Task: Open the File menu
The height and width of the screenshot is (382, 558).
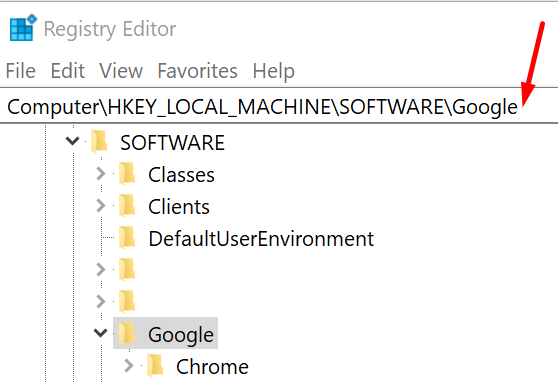Action: click(x=21, y=70)
